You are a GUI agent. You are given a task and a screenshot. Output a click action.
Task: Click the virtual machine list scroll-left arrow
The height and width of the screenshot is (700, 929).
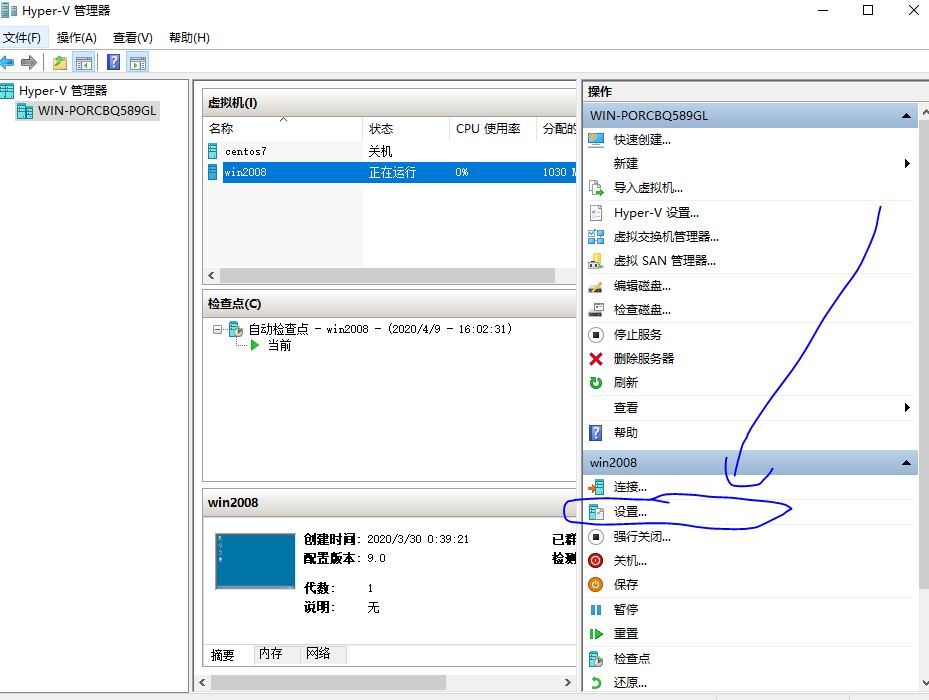212,276
